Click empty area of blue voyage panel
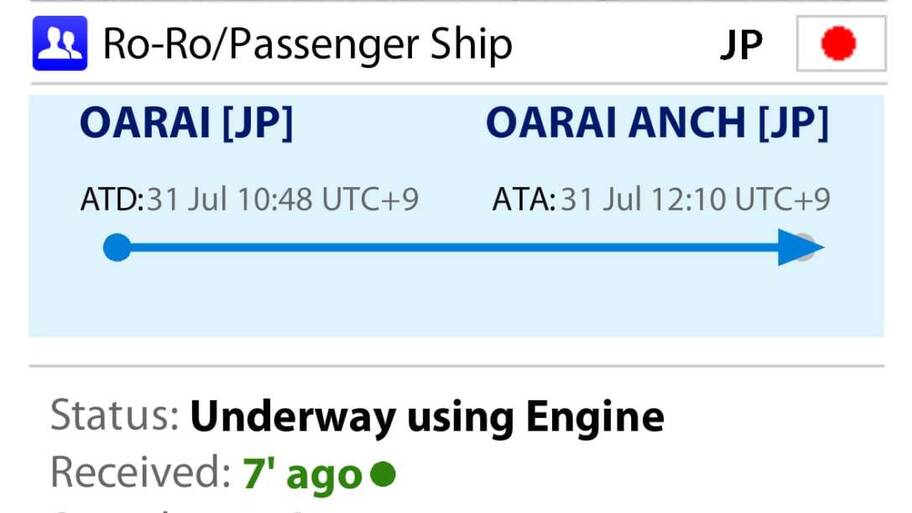The image size is (912, 513). tap(454, 302)
